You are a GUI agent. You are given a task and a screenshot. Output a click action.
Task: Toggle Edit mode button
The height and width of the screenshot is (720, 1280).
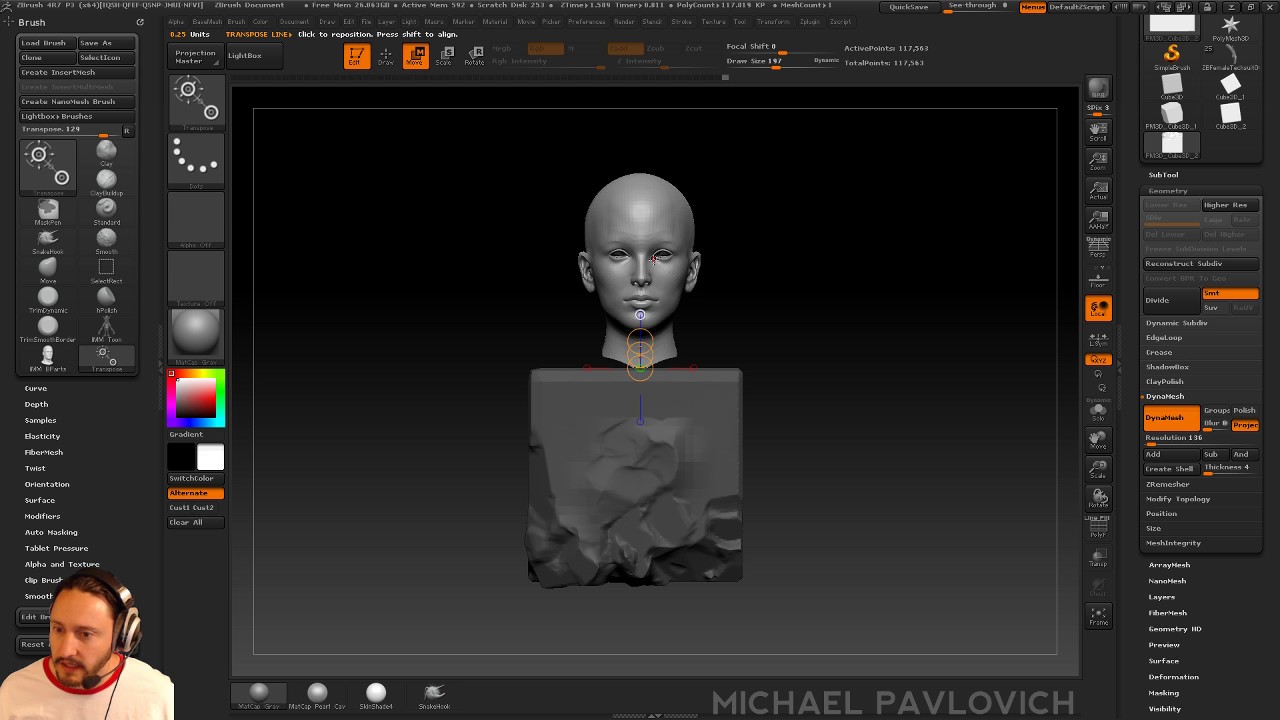point(356,56)
